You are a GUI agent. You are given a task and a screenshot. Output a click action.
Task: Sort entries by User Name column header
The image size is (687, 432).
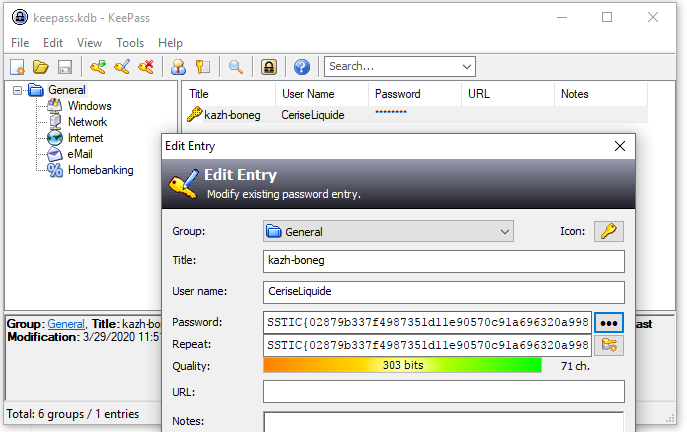click(x=322, y=94)
